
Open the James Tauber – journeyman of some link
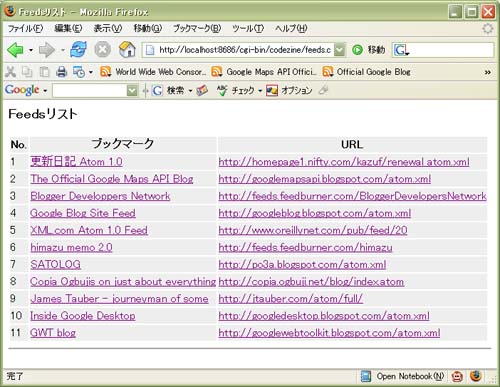119,299
